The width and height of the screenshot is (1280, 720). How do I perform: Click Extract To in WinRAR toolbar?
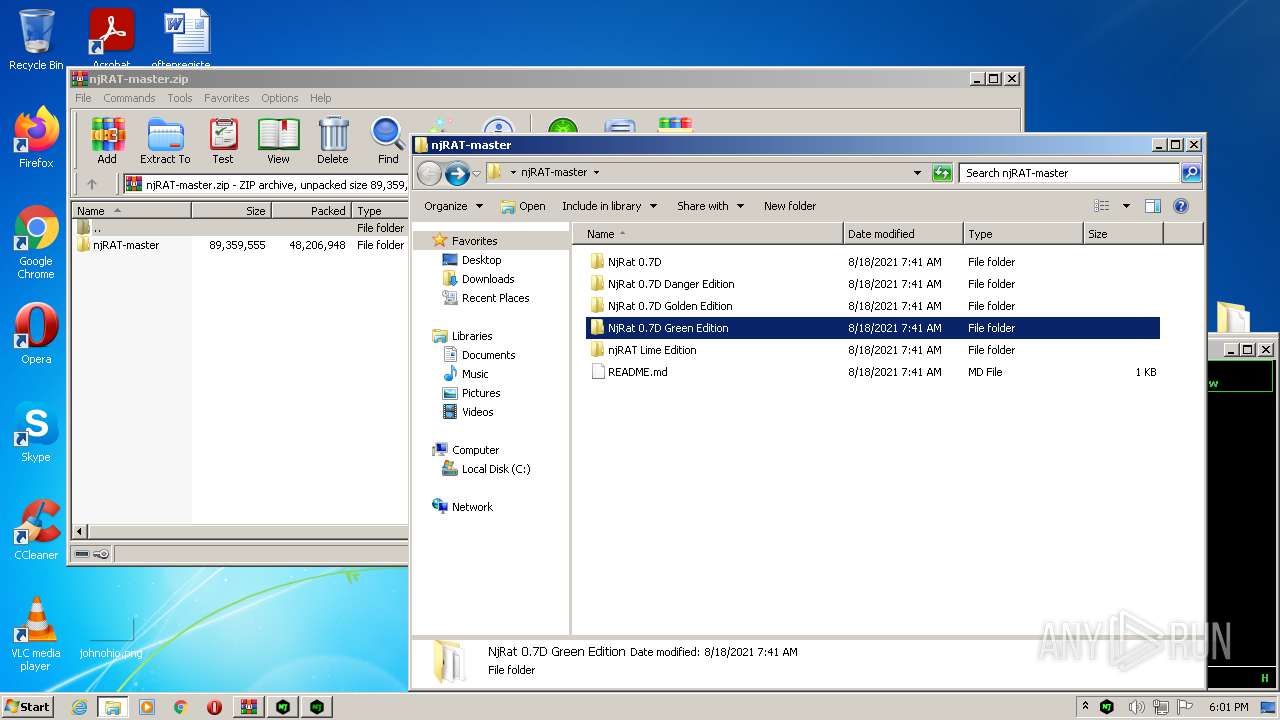tap(165, 141)
